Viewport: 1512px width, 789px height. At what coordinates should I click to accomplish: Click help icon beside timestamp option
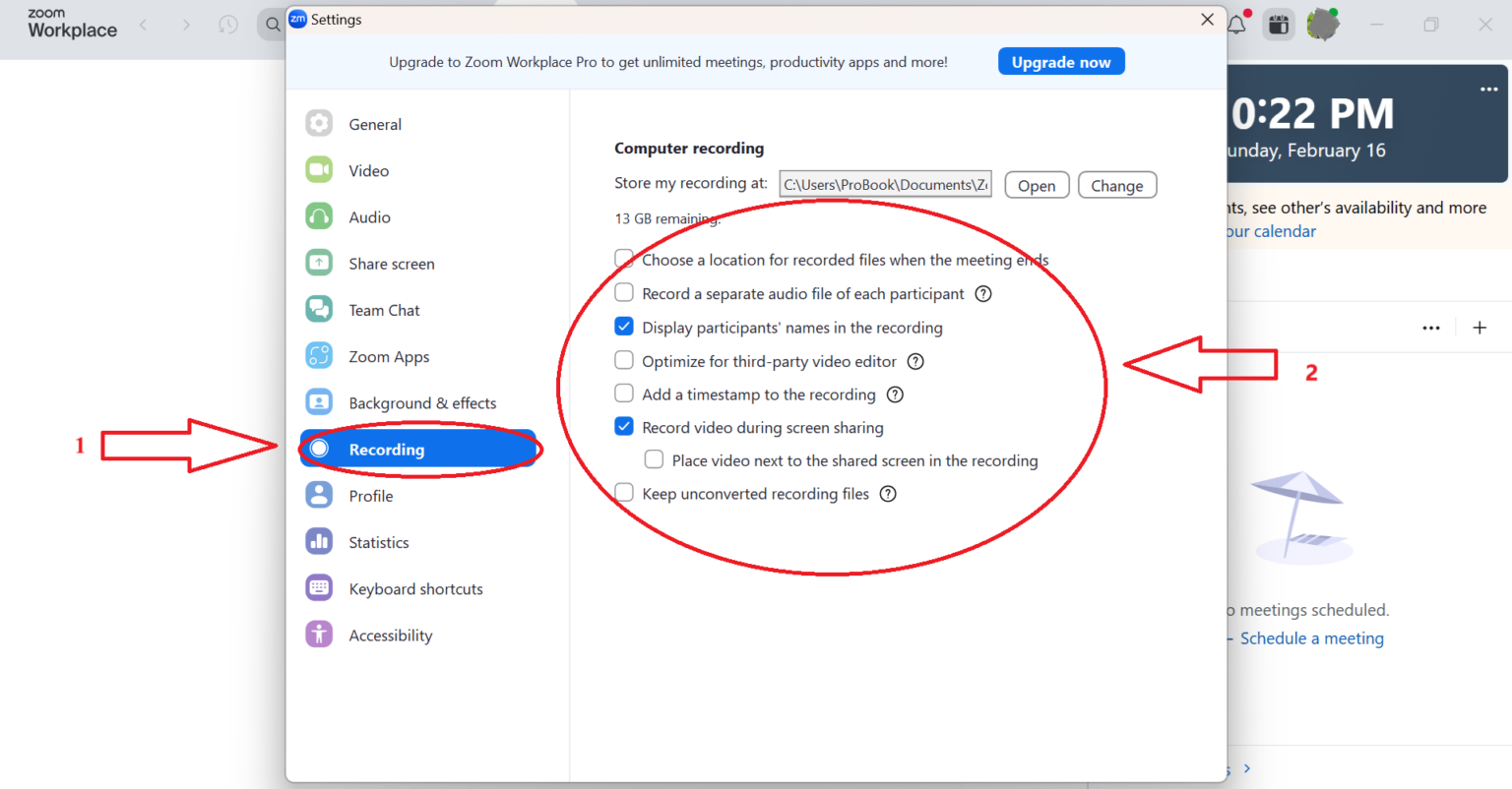pos(895,394)
